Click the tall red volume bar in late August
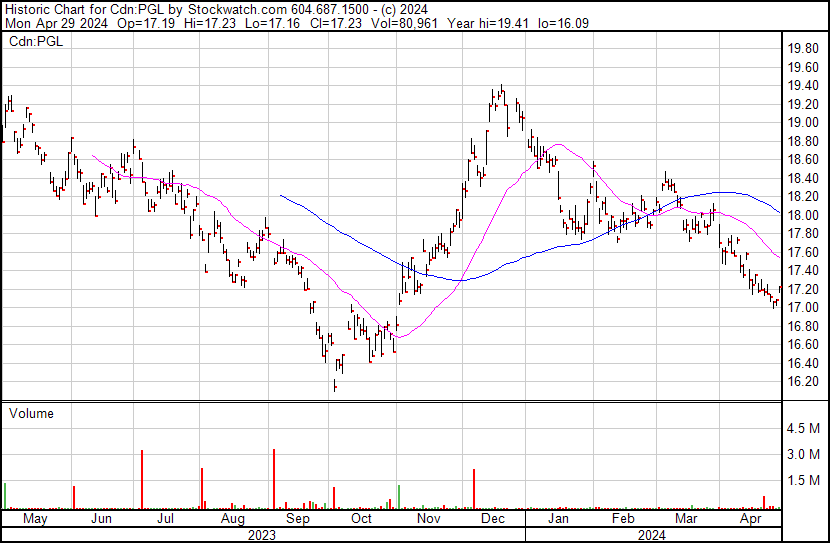830x543 pixels. (274, 479)
